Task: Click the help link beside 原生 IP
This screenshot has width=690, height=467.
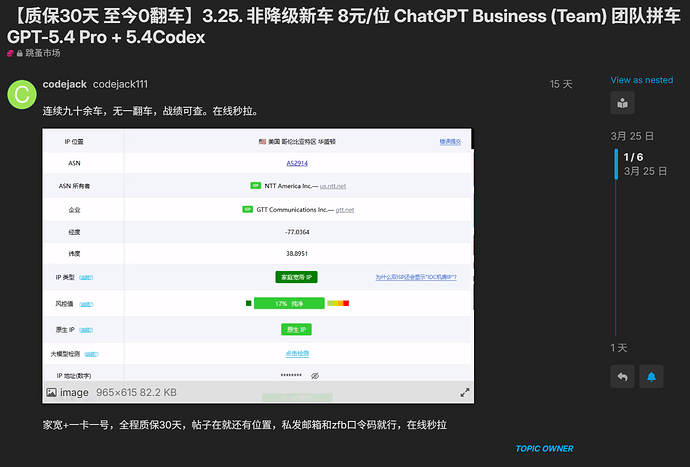Action: click(86, 330)
